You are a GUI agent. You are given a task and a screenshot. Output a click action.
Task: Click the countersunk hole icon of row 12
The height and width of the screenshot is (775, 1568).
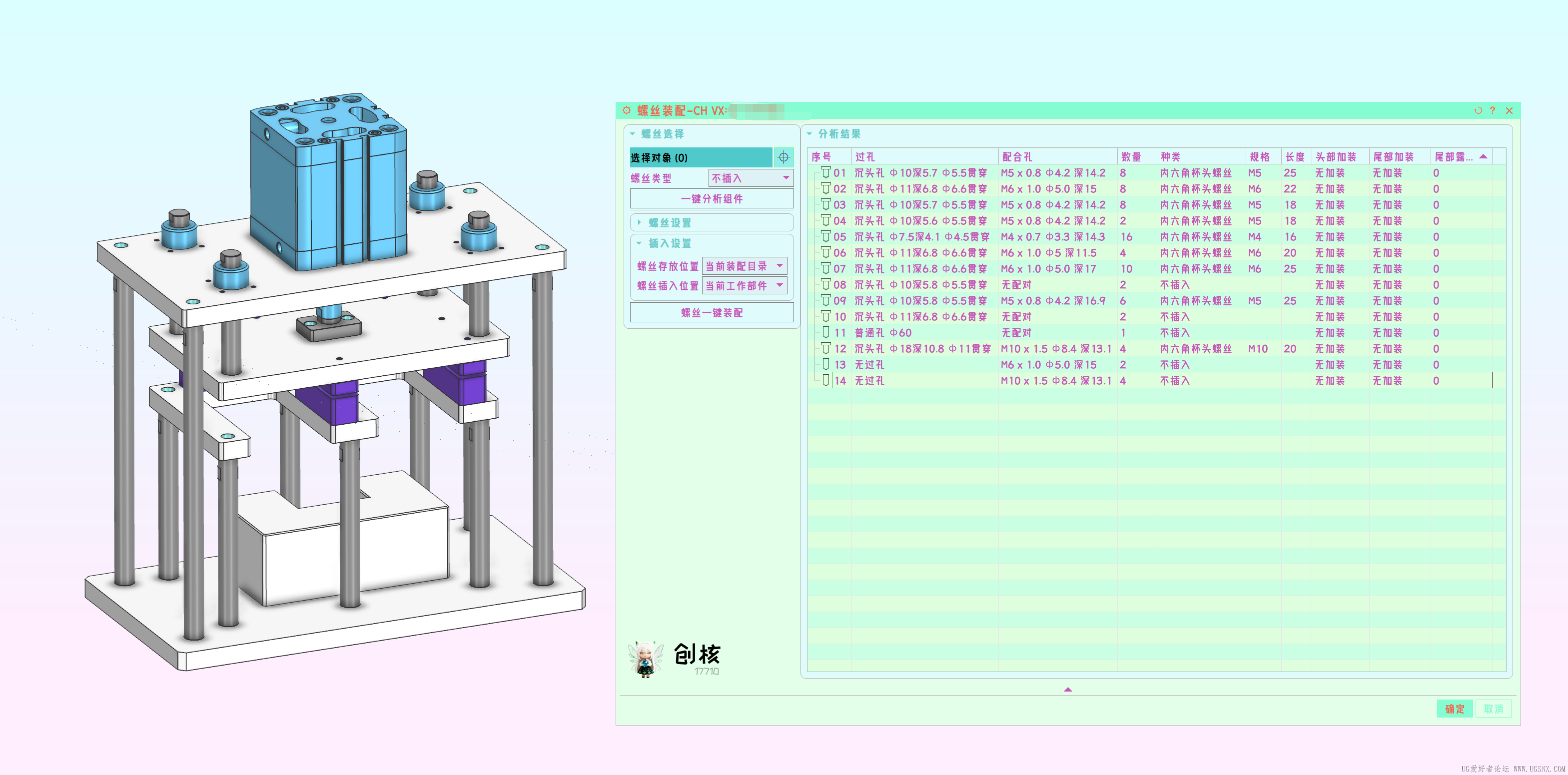[x=825, y=348]
